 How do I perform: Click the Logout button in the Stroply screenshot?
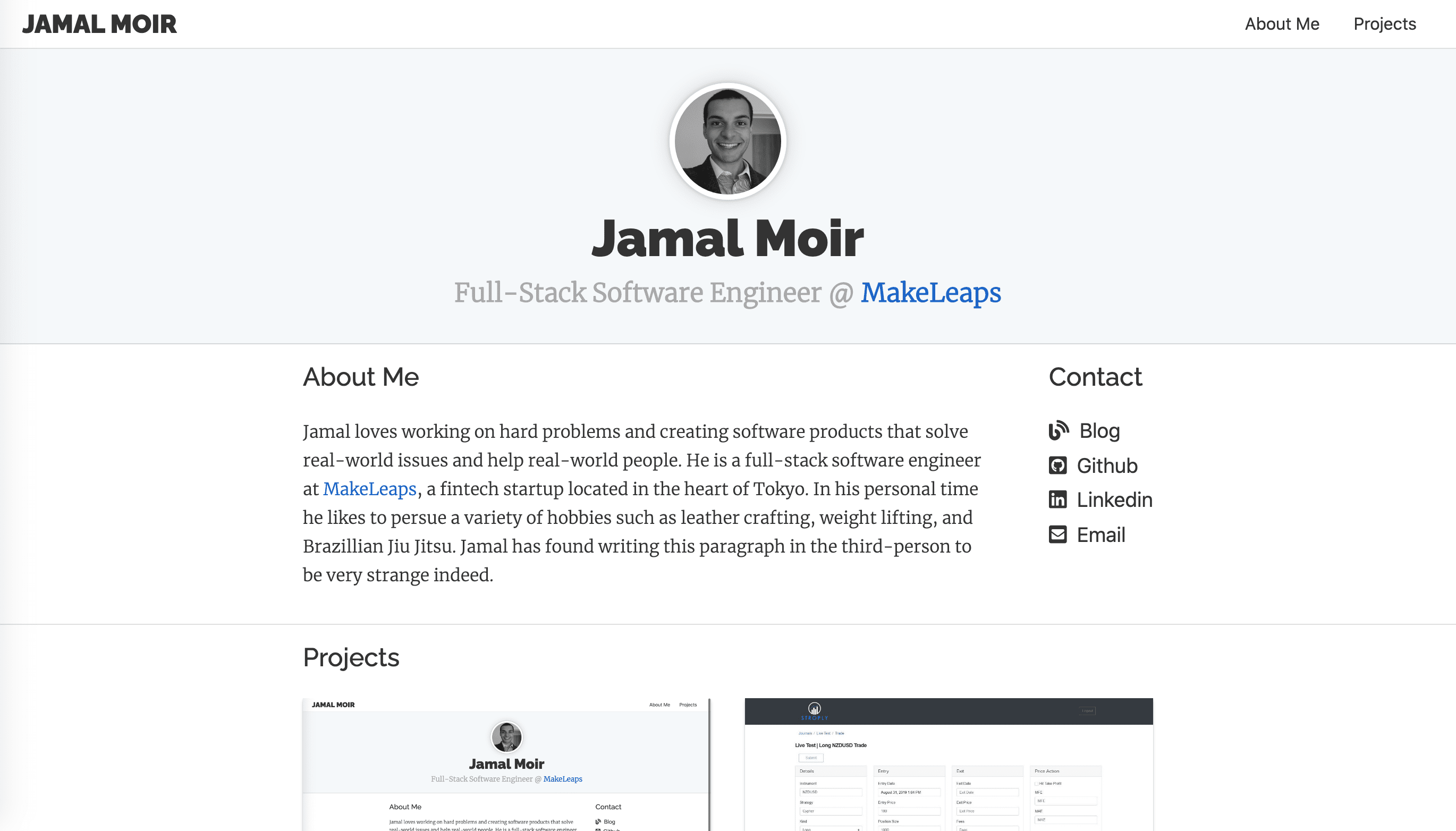pyautogui.click(x=1087, y=711)
